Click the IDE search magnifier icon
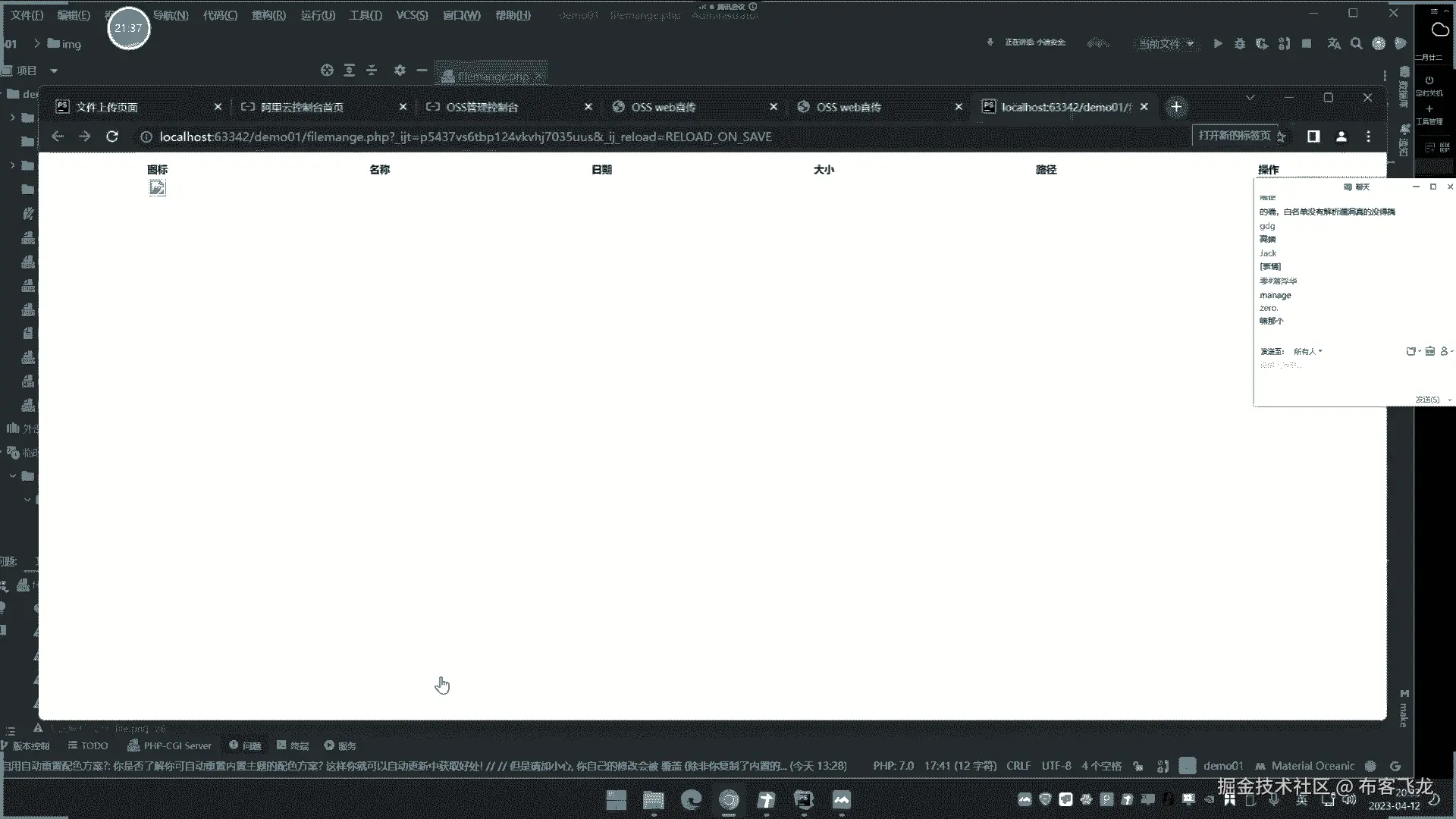Image resolution: width=1456 pixels, height=819 pixels. pos(1356,44)
